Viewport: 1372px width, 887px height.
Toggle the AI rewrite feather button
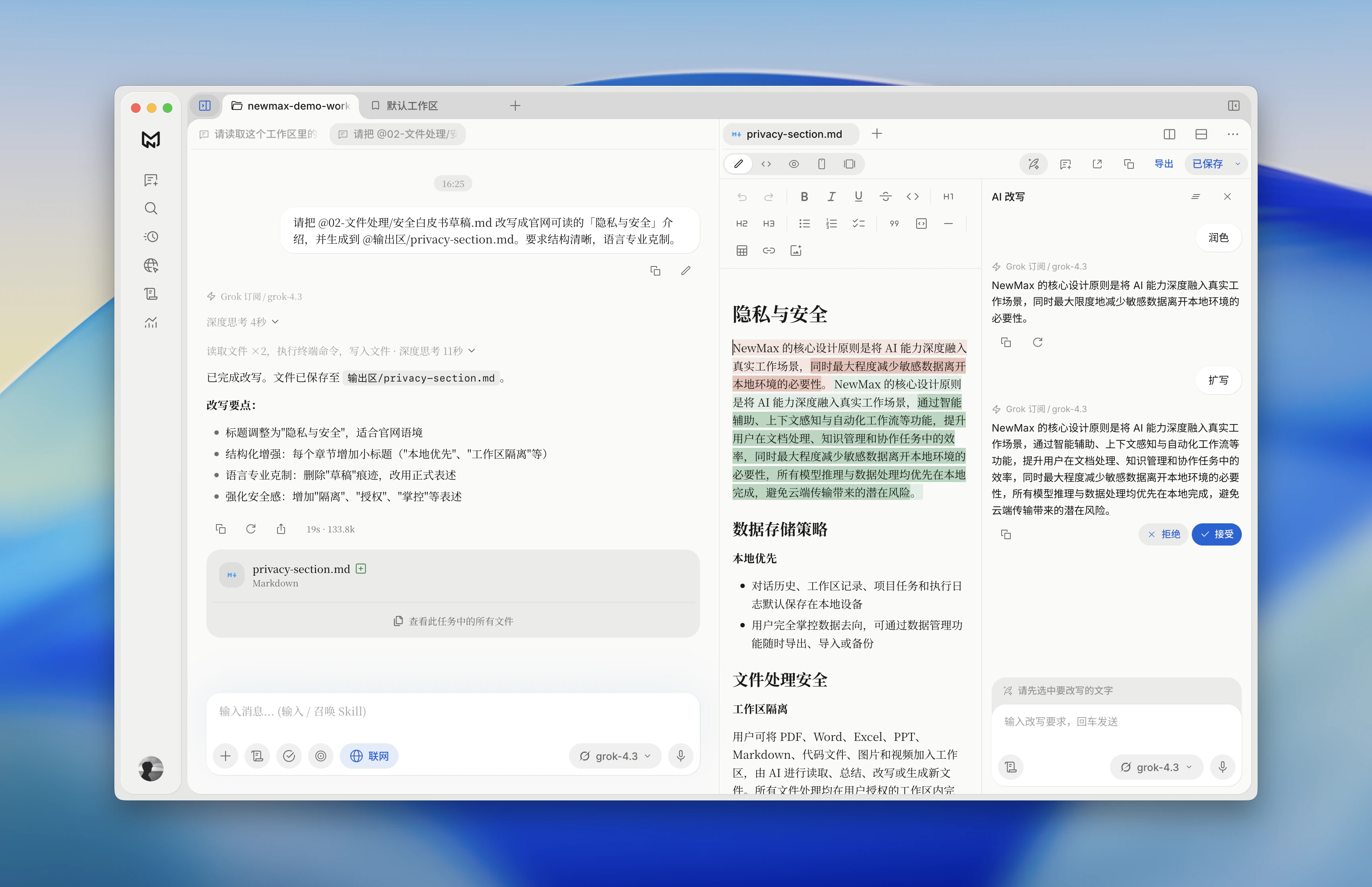(1033, 164)
